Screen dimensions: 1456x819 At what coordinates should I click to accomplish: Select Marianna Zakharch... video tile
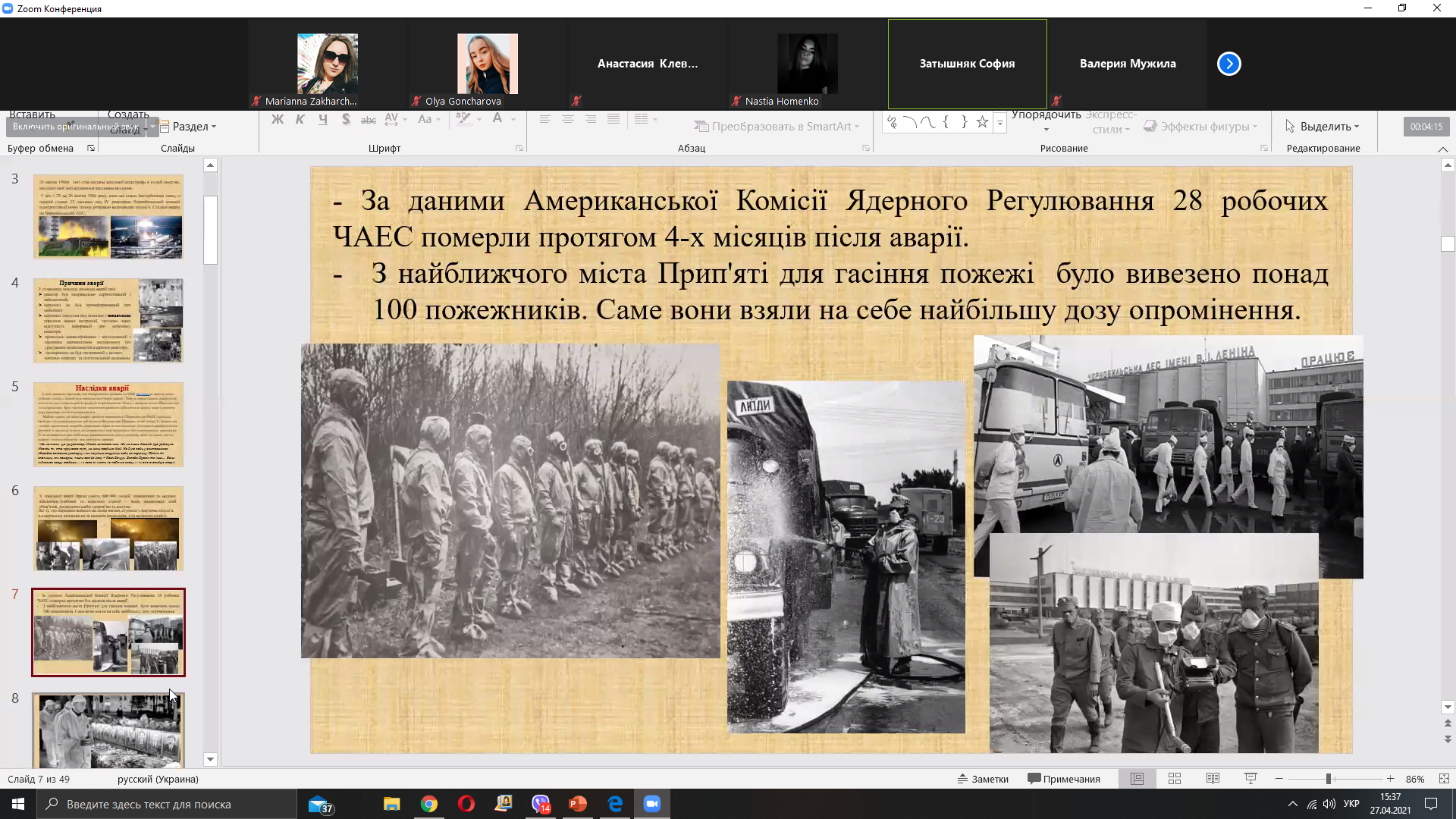pos(328,64)
